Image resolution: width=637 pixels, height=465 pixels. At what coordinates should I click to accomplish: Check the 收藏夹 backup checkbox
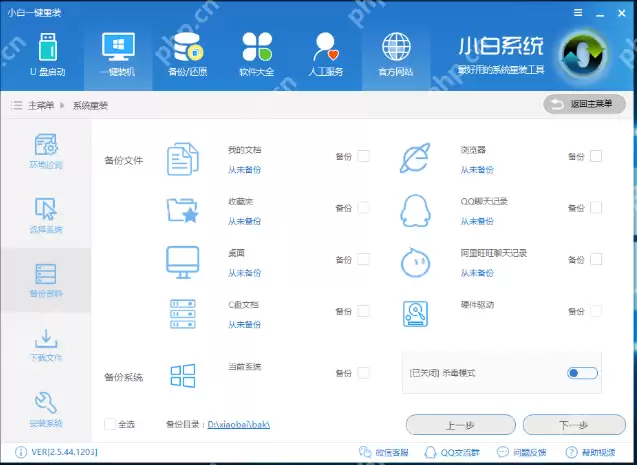(364, 208)
